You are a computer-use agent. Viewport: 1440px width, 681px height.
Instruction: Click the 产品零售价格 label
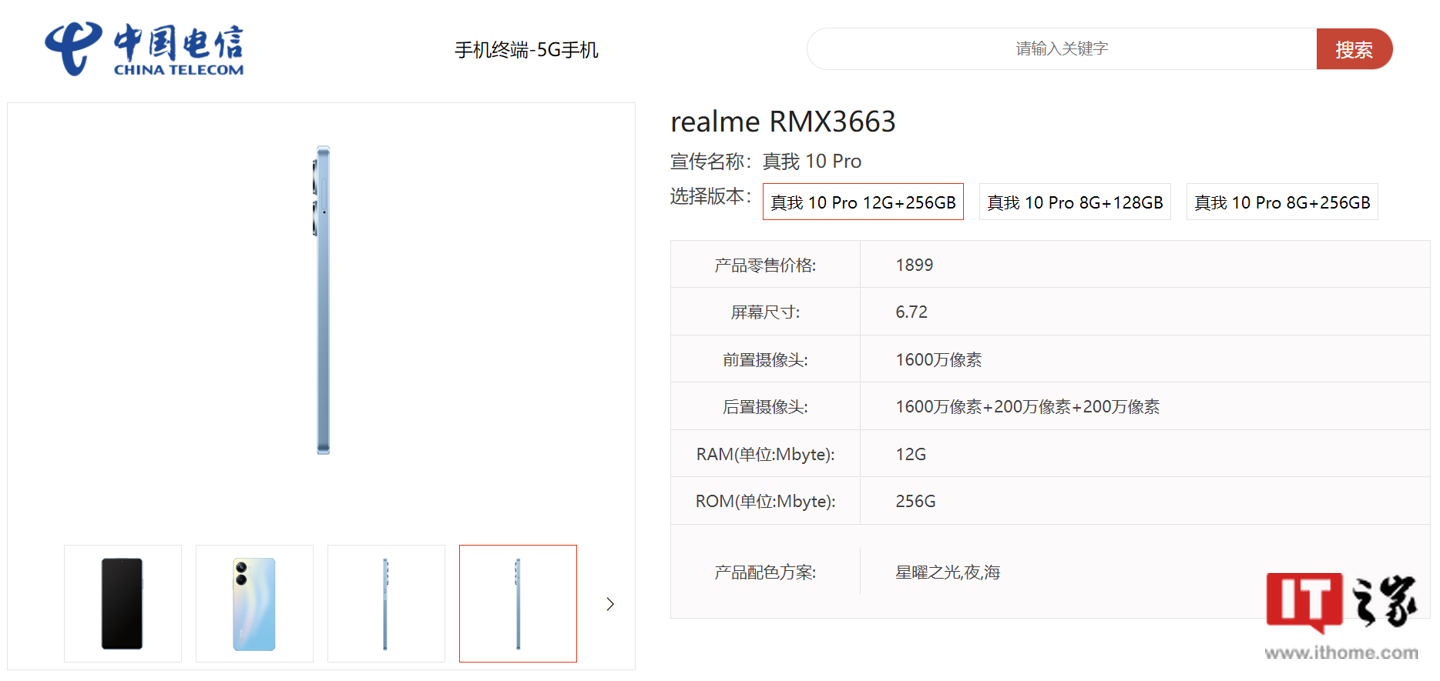point(765,265)
